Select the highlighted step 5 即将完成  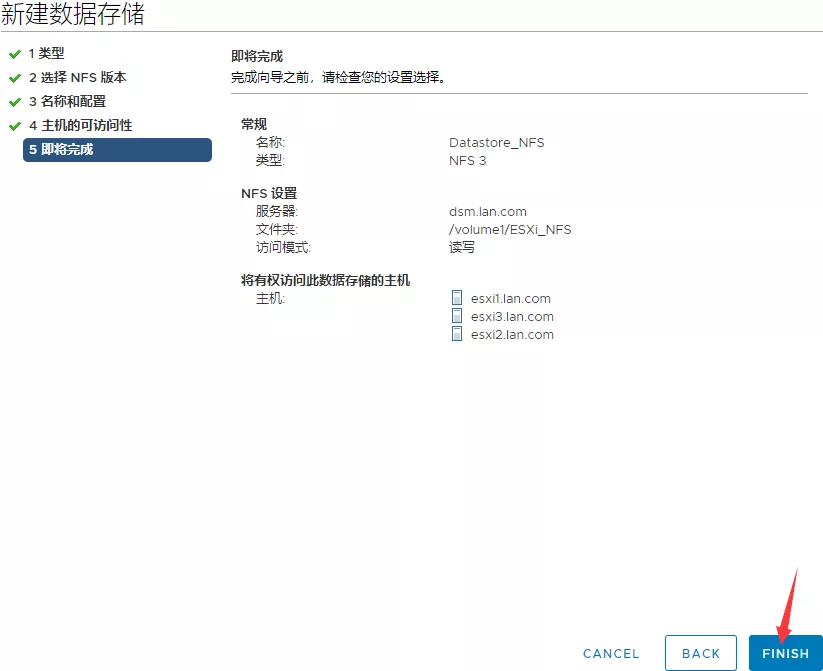(x=117, y=150)
